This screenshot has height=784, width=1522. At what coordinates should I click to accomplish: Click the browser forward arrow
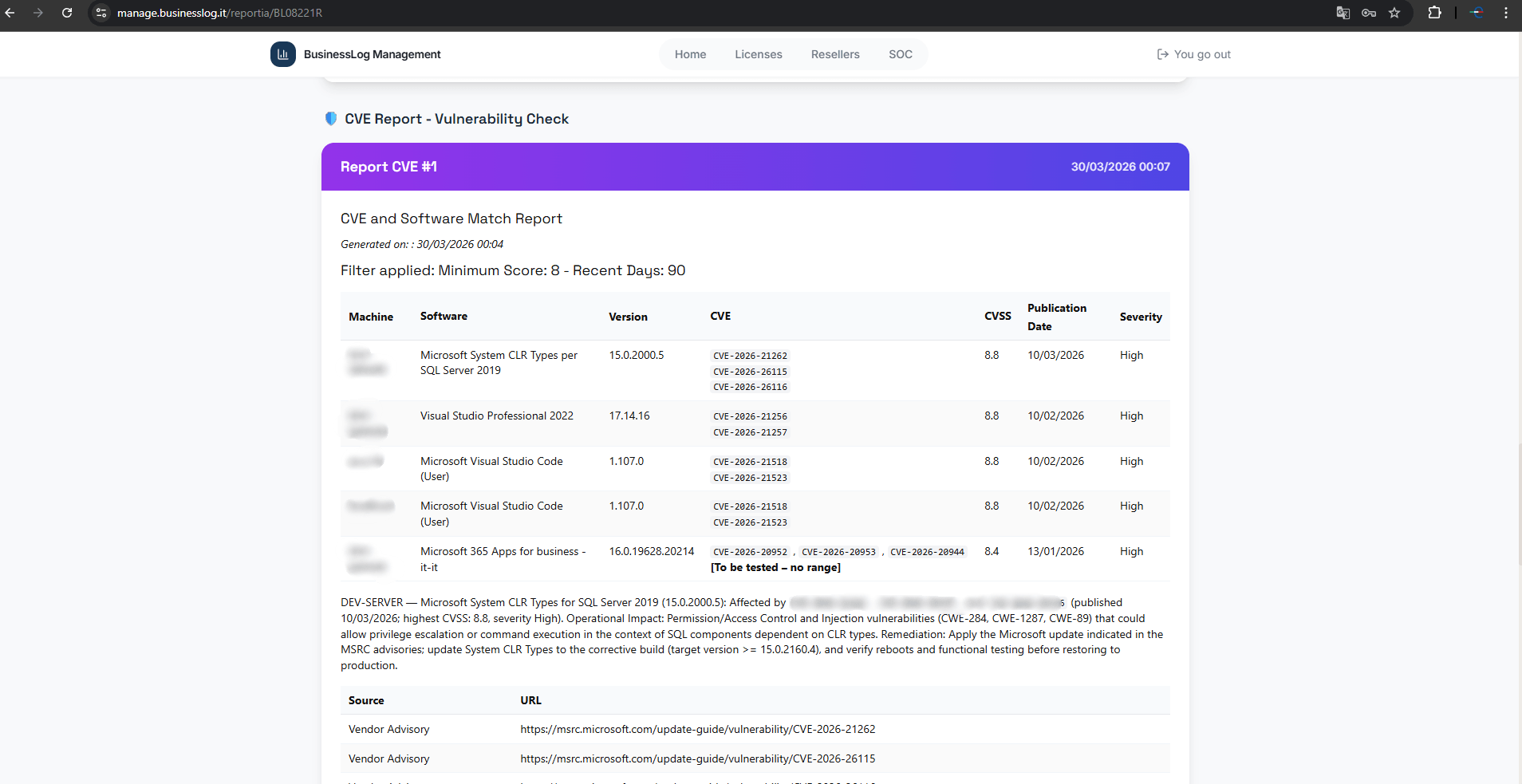tap(38, 13)
